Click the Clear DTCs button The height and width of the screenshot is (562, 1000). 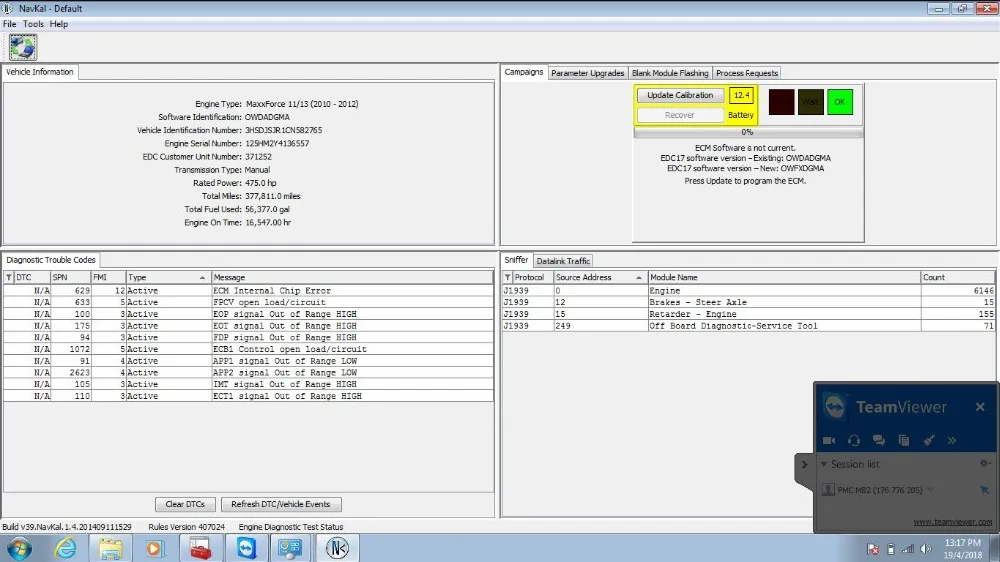point(185,504)
